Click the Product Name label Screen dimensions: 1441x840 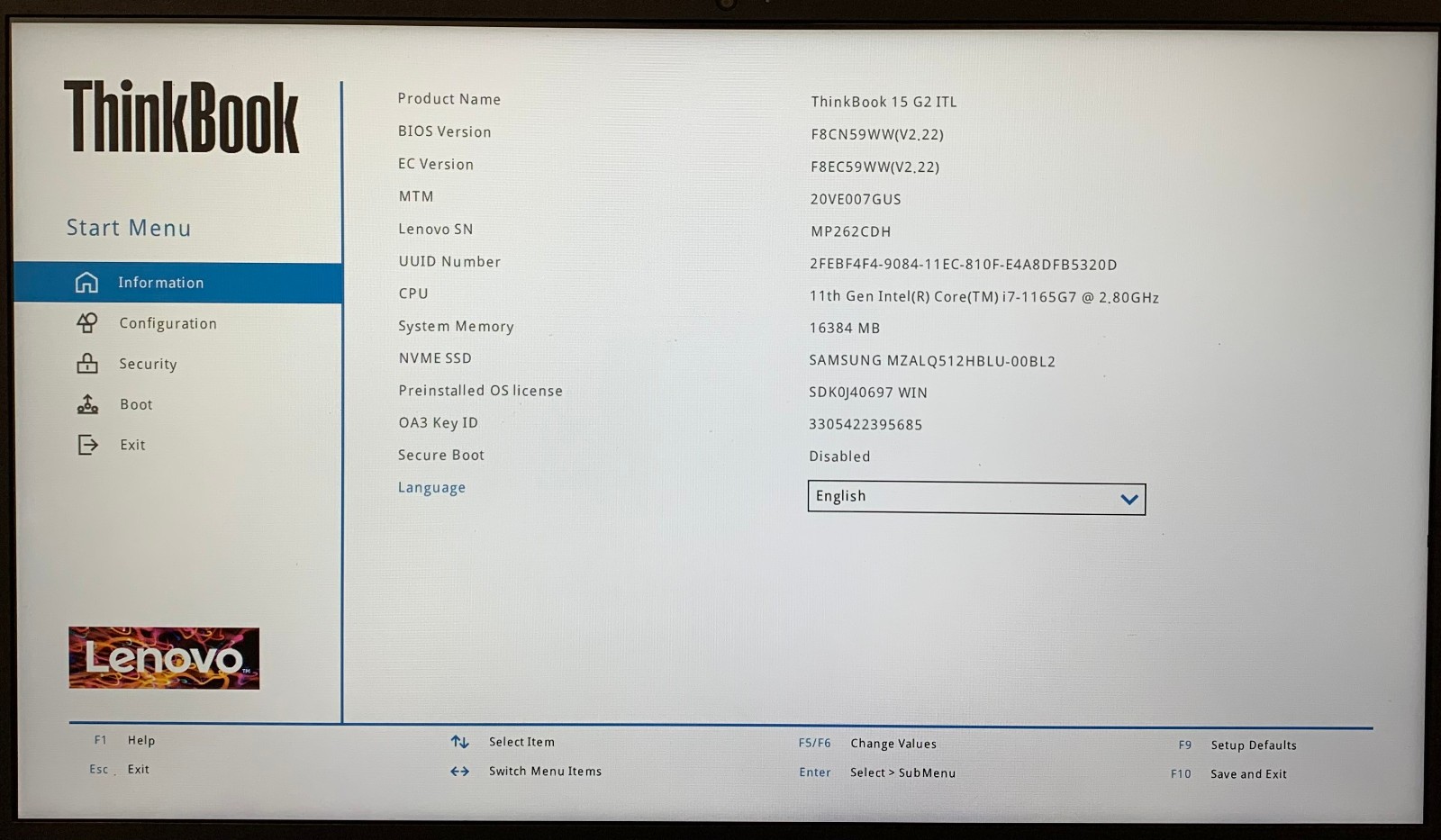point(449,99)
